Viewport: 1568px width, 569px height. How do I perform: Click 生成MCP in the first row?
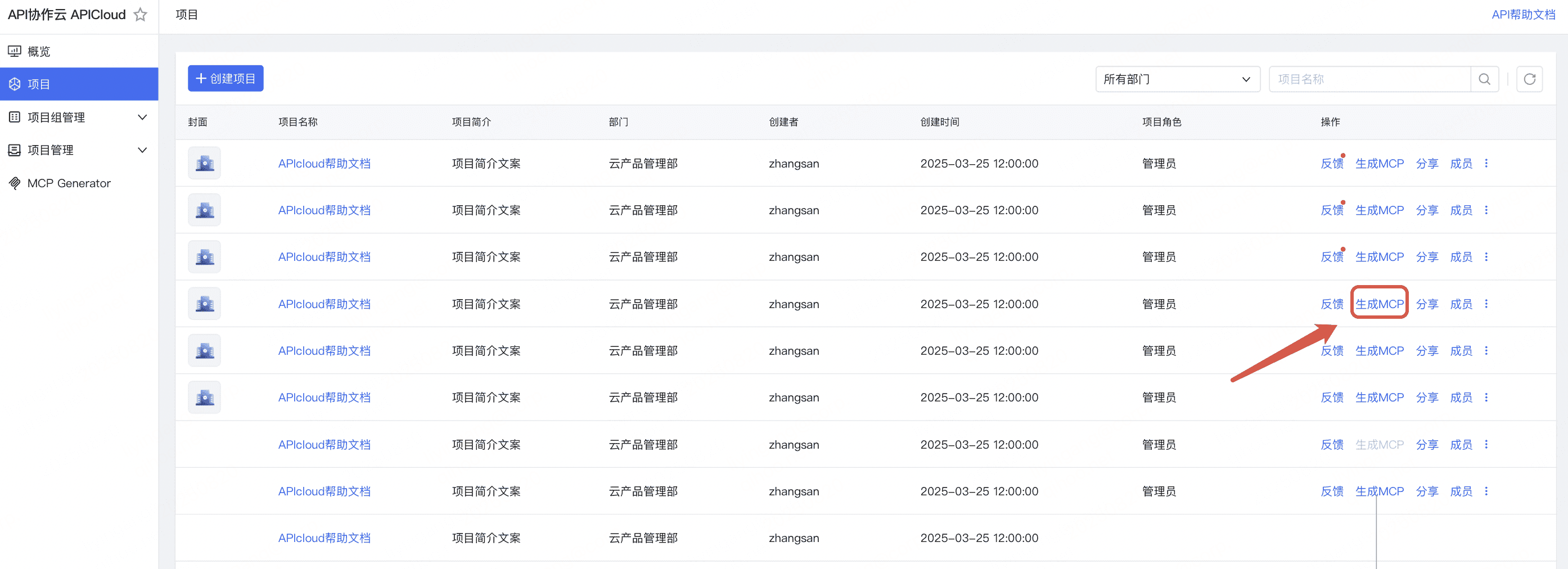[x=1379, y=163]
